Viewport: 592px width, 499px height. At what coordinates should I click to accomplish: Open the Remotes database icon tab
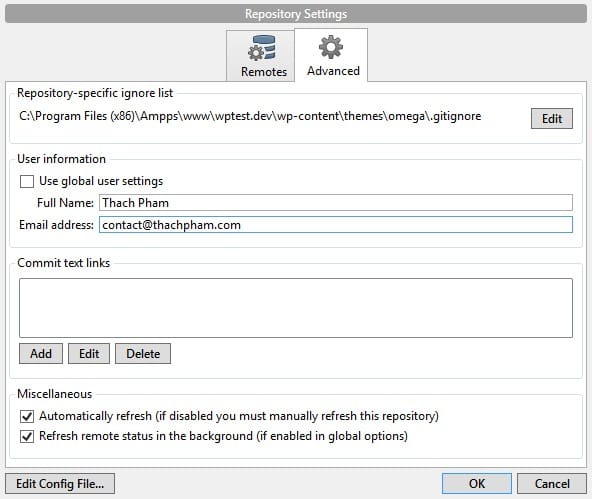point(262,48)
